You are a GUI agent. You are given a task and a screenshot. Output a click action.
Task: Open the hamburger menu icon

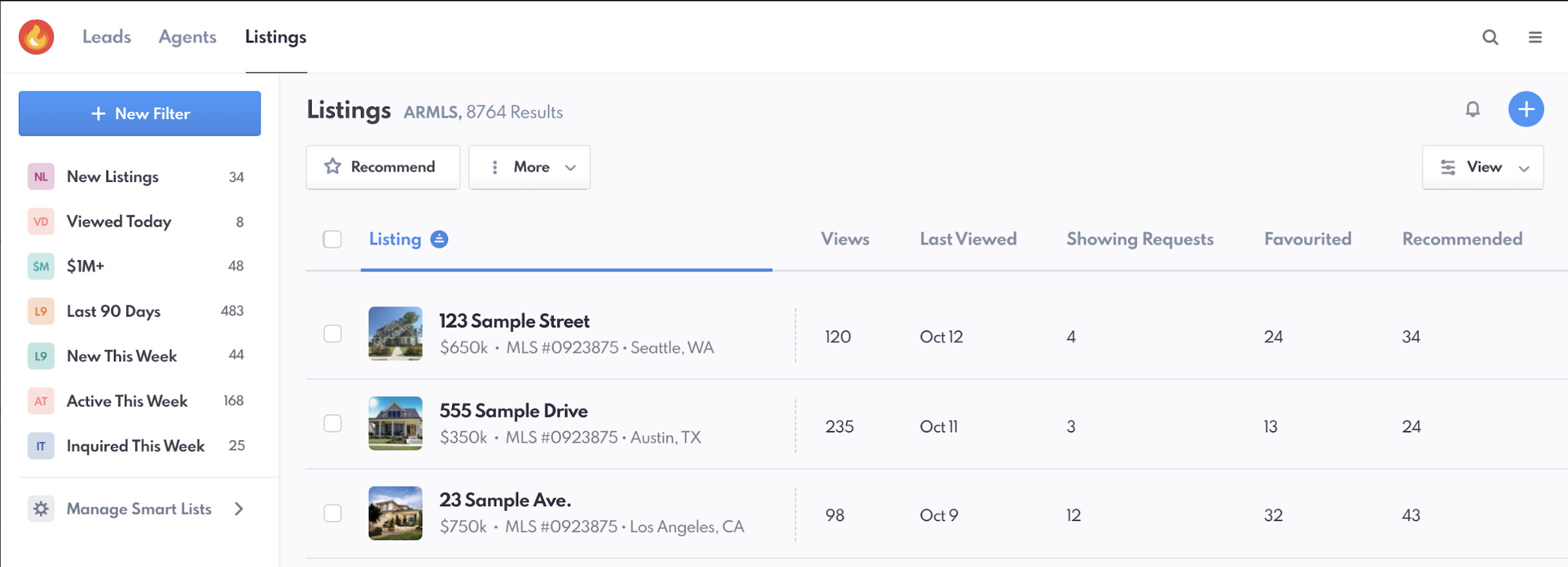(x=1535, y=38)
